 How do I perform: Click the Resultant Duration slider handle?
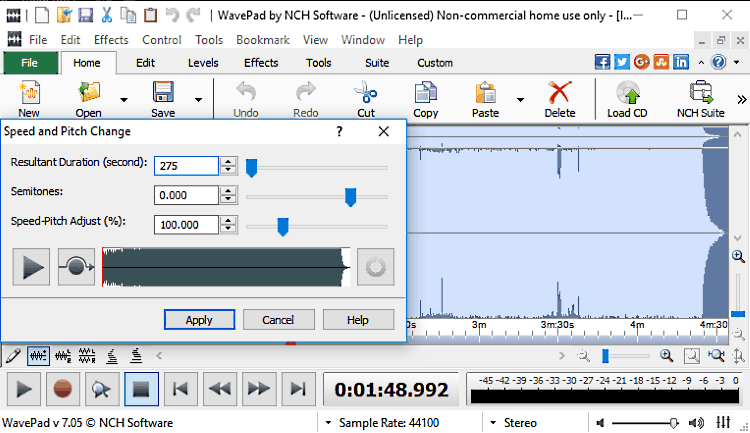tap(252, 168)
